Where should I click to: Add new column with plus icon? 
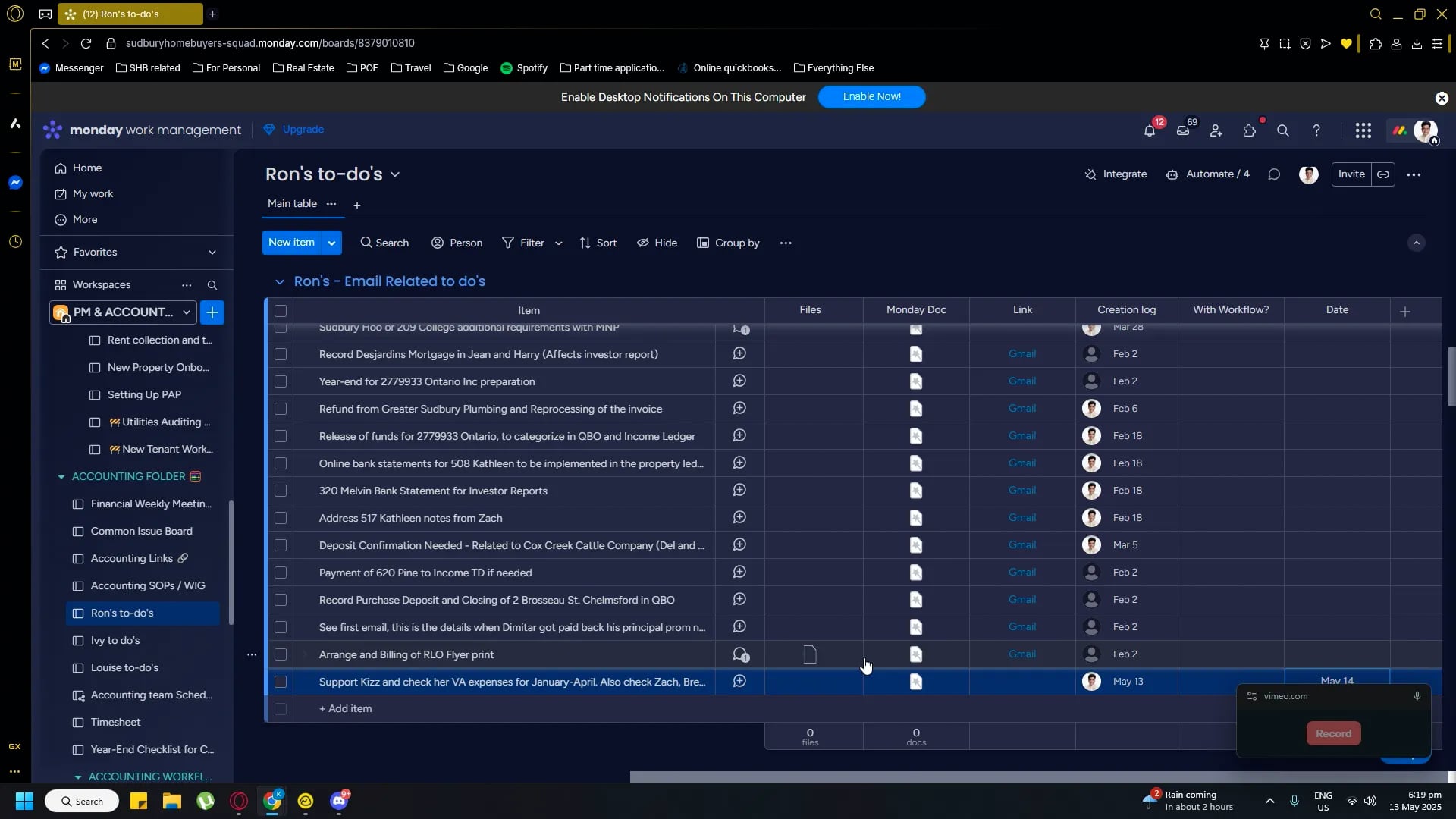pyautogui.click(x=1404, y=311)
